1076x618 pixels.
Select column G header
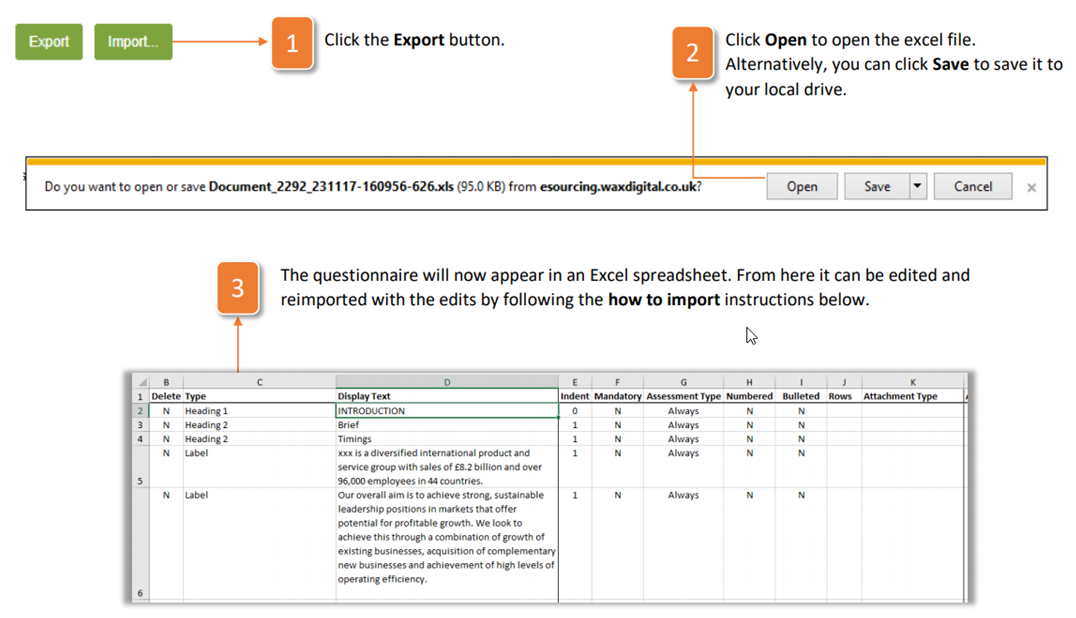pos(683,382)
